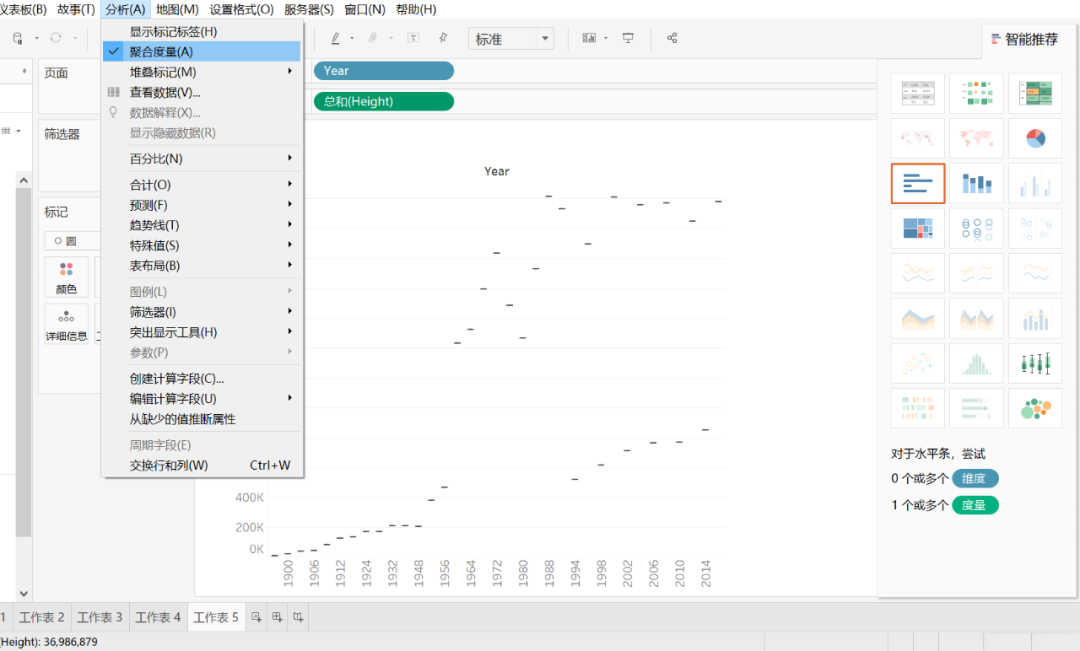1080x651 pixels.
Task: Click the pin (fix axes) toolbar icon
Action: tap(443, 38)
